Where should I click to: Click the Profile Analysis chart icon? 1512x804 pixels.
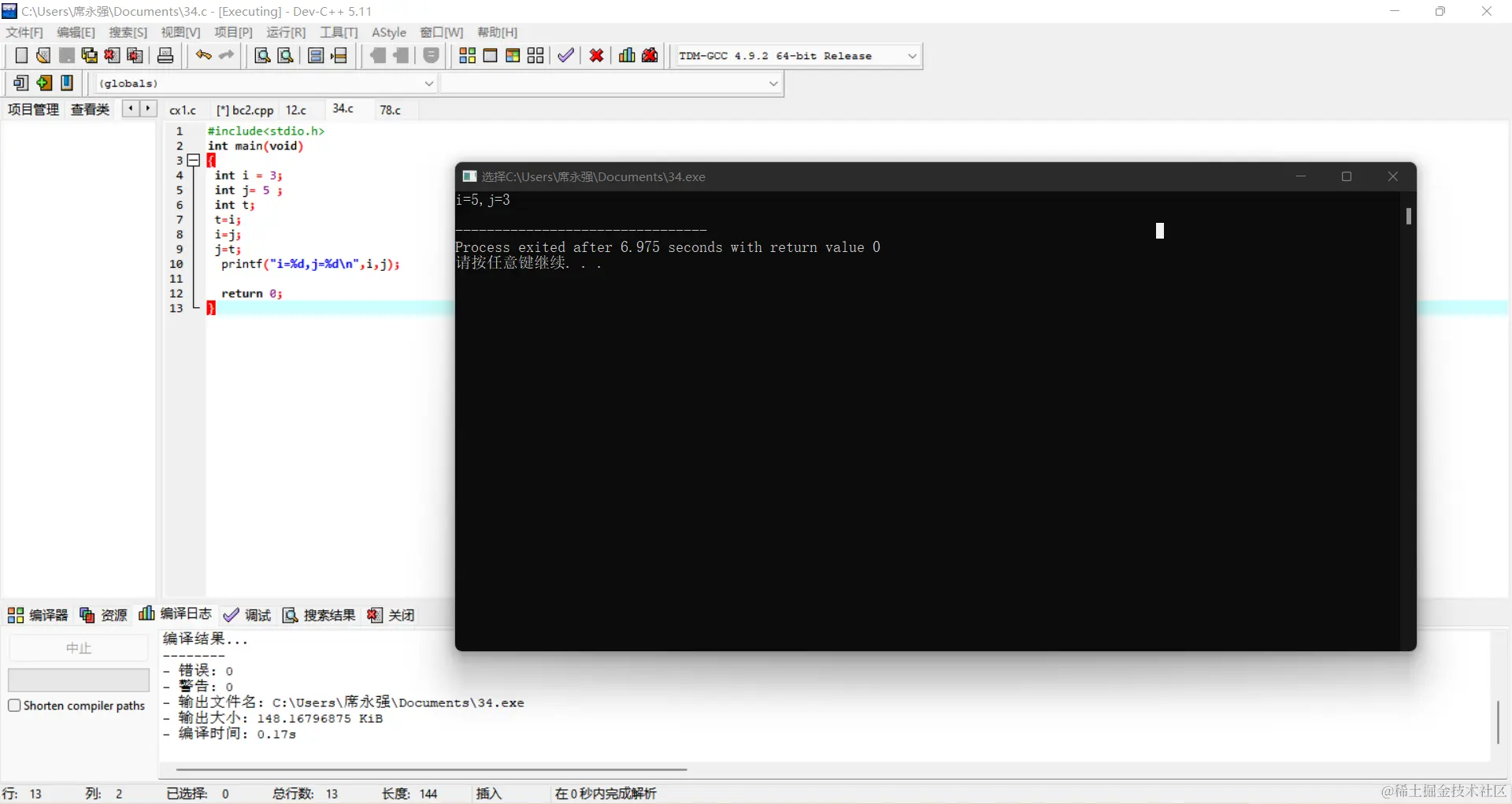[627, 55]
